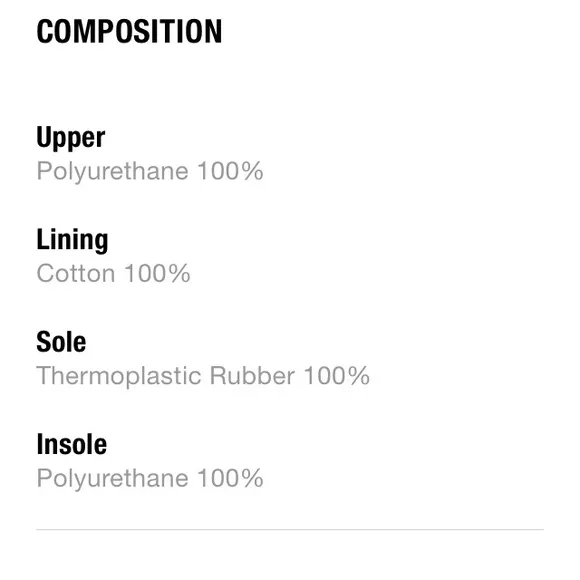Select the Insole label
The height and width of the screenshot is (580, 580).
[72, 444]
